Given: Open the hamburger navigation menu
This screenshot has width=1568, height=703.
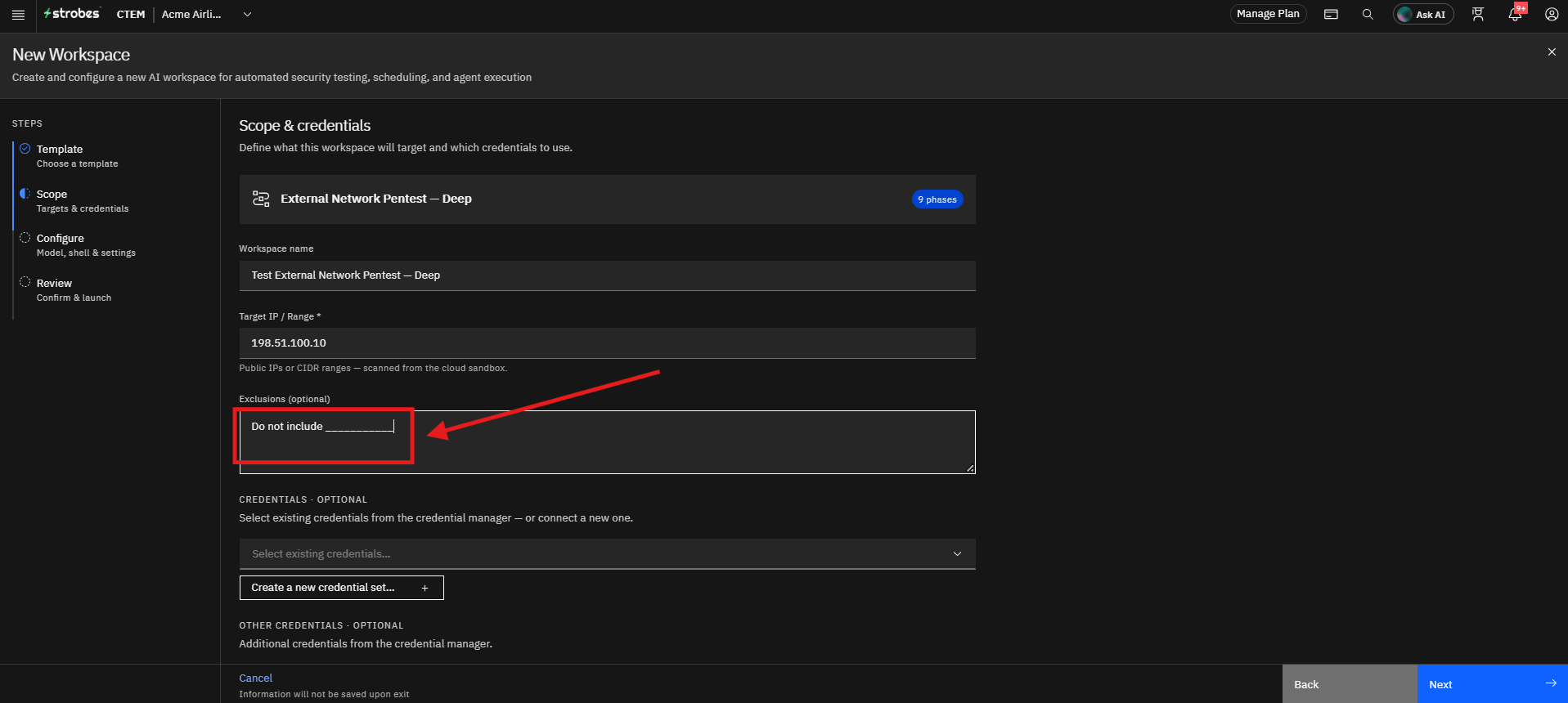Looking at the screenshot, I should 18,15.
